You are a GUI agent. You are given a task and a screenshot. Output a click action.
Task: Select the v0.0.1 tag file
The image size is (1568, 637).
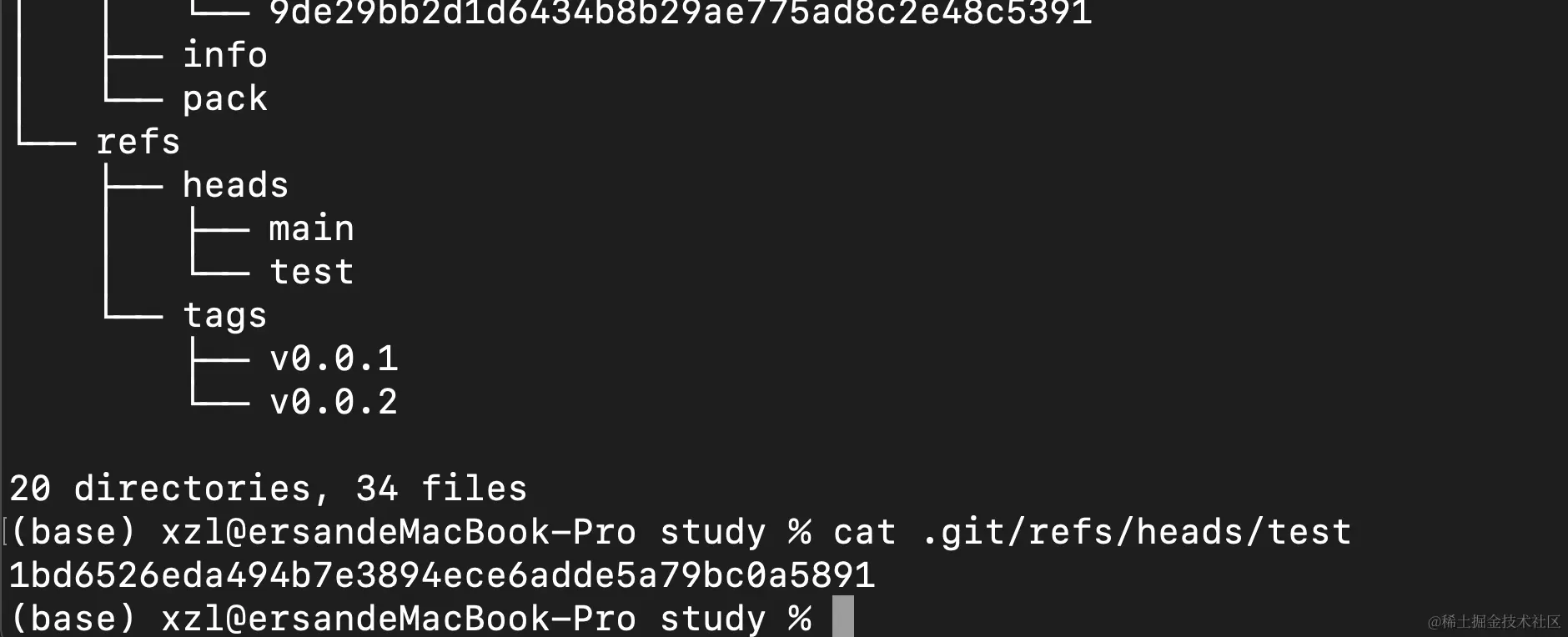point(334,359)
